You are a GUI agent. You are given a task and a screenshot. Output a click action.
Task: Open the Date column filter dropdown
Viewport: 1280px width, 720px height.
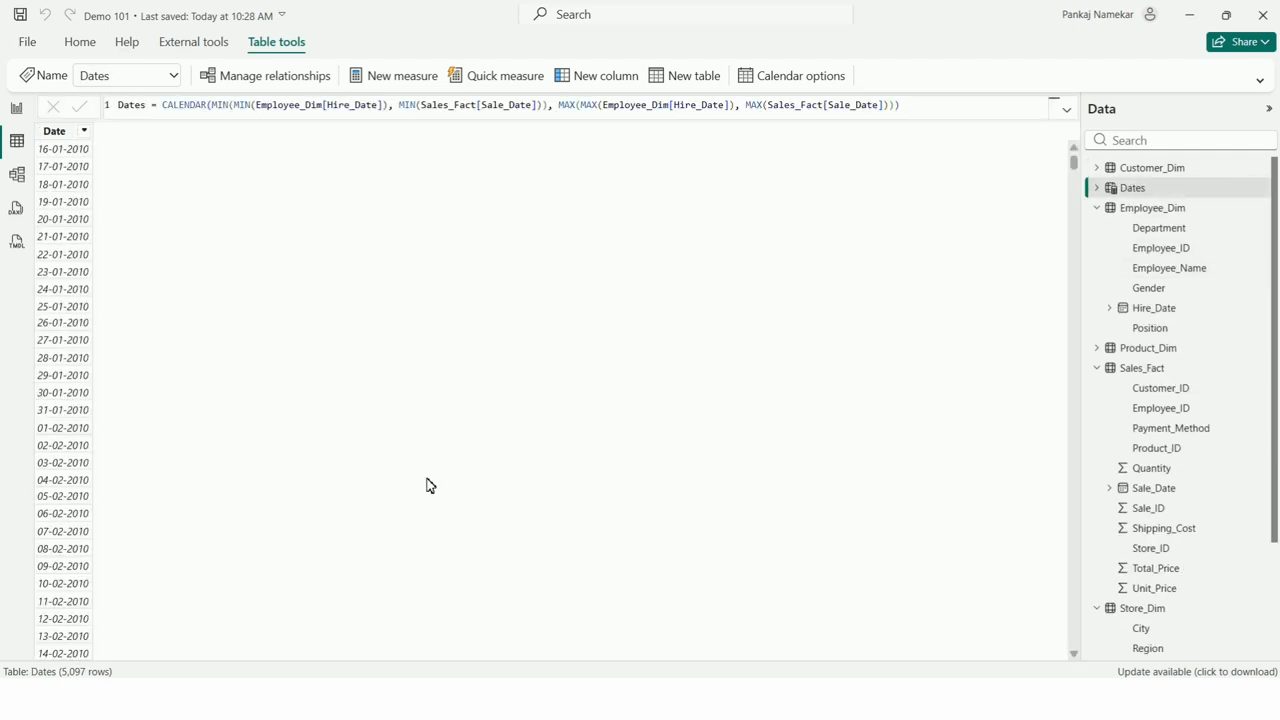pos(84,131)
